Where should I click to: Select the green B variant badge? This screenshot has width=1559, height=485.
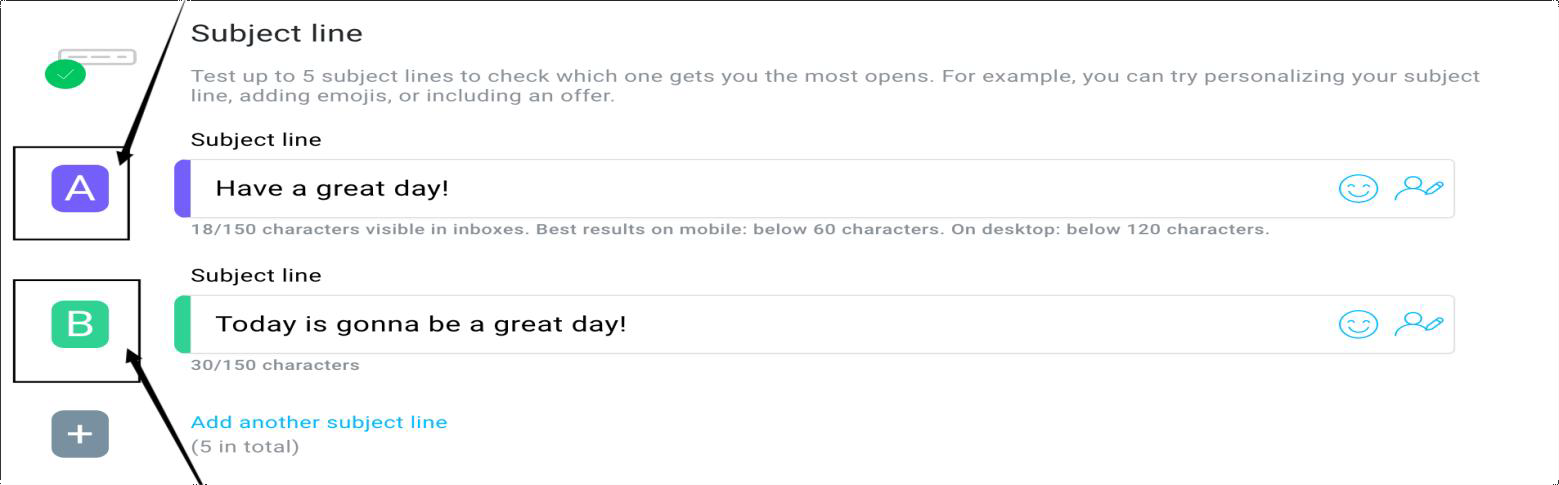pyautogui.click(x=80, y=324)
